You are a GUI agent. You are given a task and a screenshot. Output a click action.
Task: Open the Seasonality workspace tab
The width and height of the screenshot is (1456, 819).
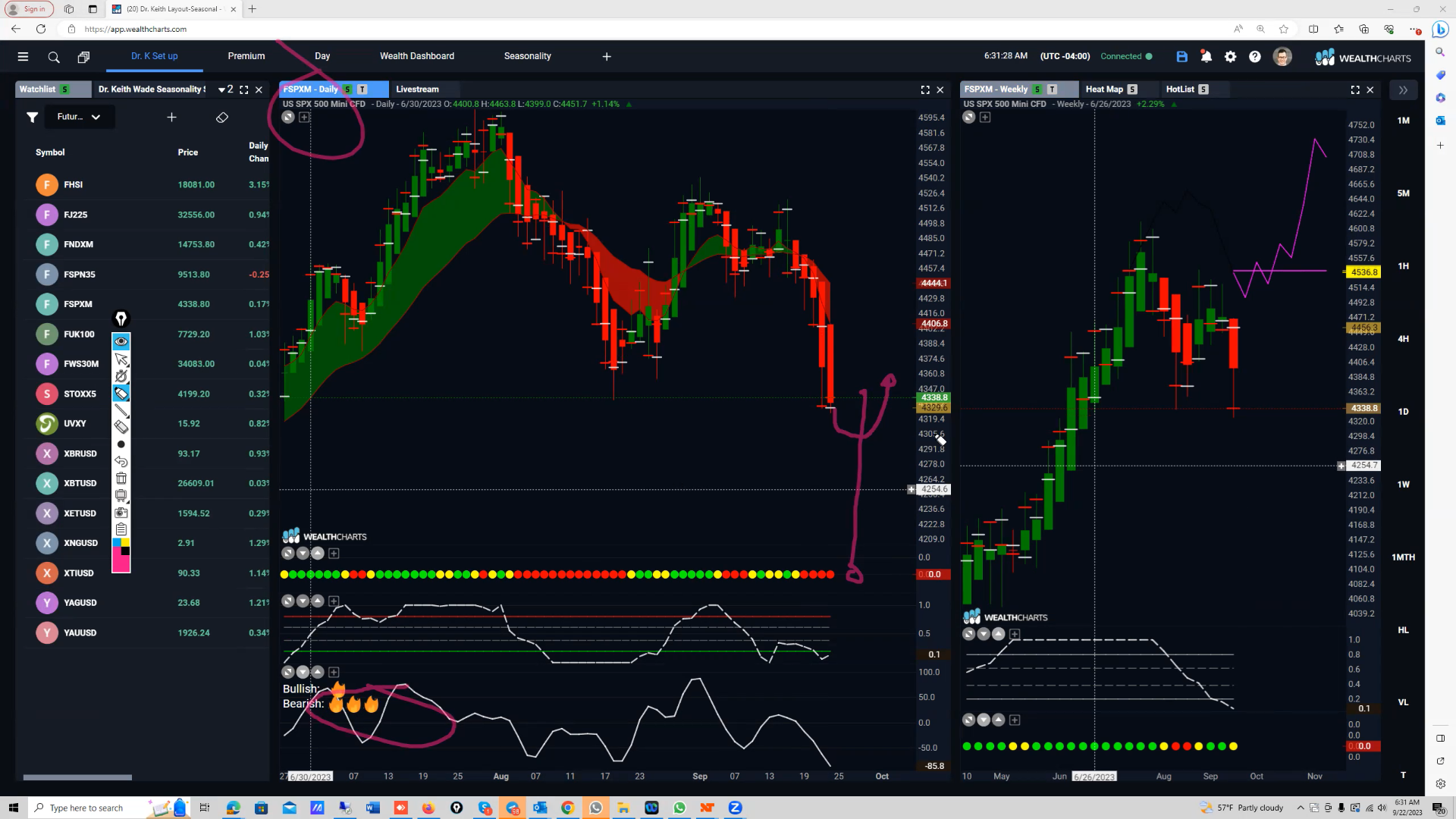528,56
